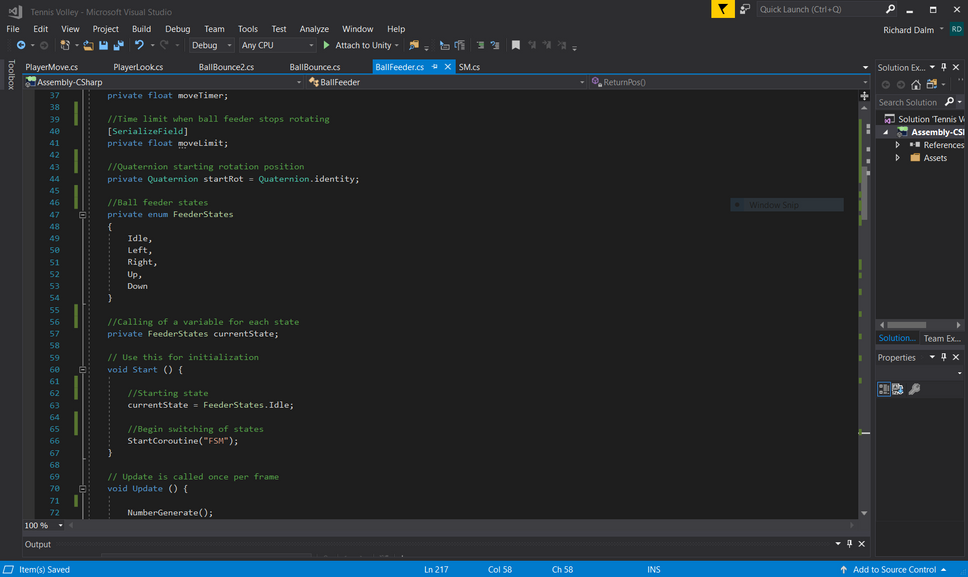The image size is (968, 577).
Task: Click the Undo arrow icon
Action: point(139,45)
